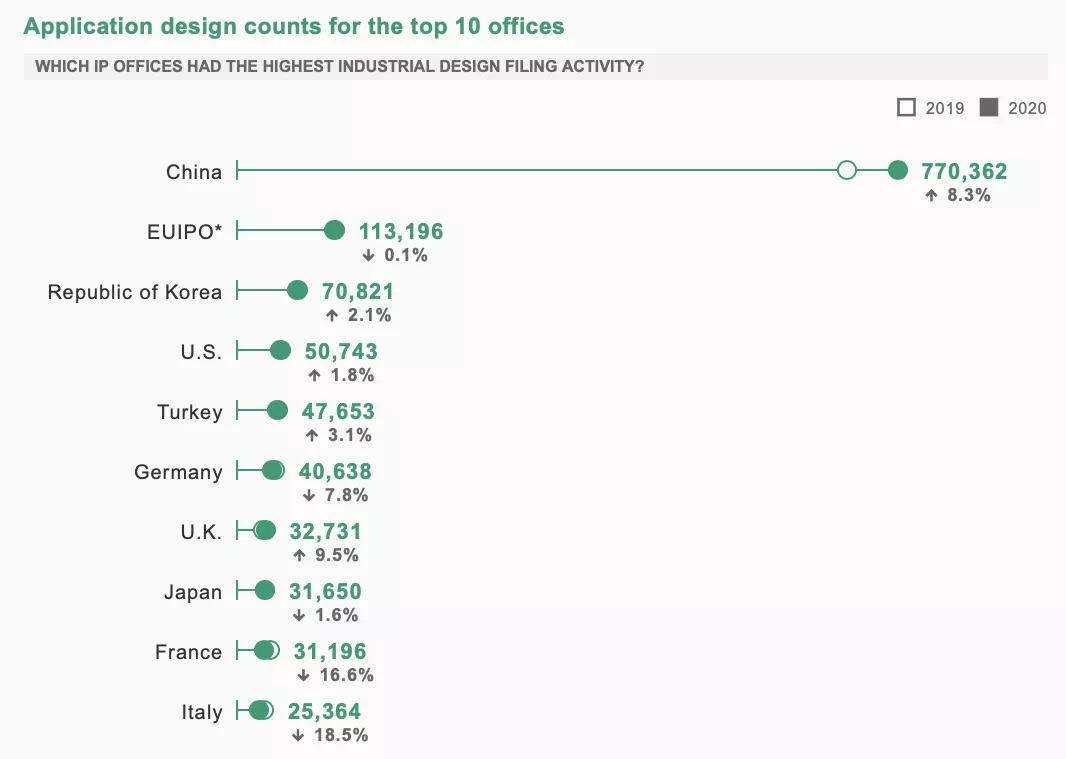Click the value 47,653
The height and width of the screenshot is (759, 1066).
[338, 411]
